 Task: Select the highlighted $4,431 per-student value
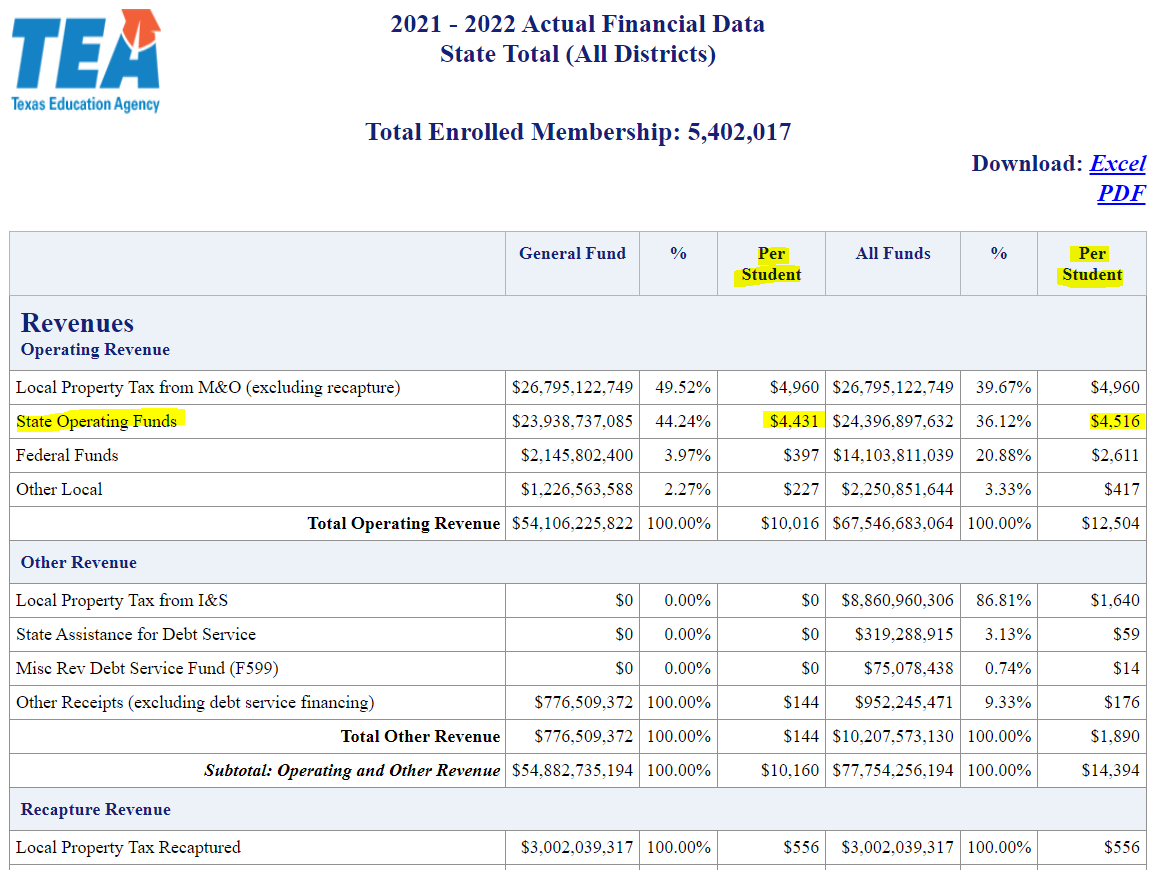coord(794,421)
